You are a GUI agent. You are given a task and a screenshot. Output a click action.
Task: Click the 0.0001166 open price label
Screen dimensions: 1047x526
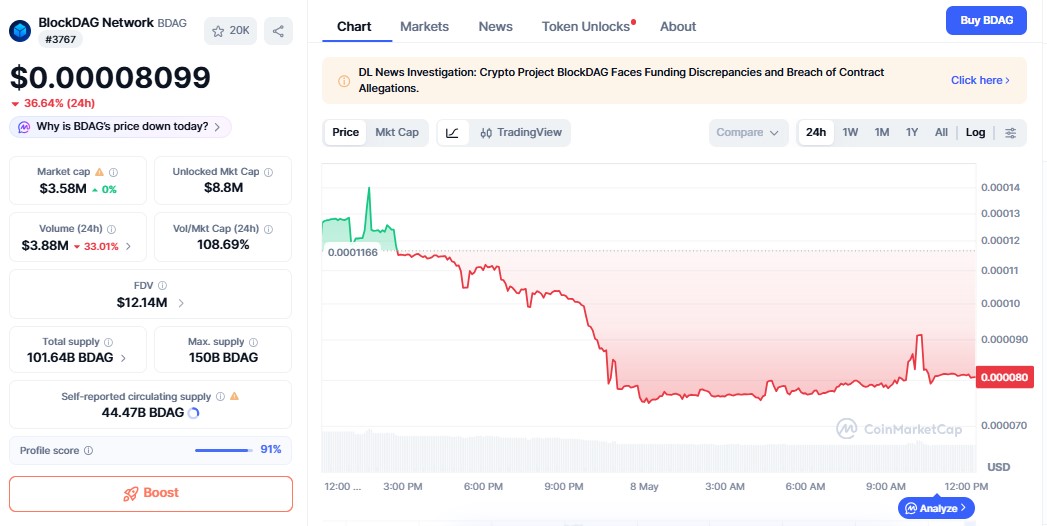pos(352,252)
